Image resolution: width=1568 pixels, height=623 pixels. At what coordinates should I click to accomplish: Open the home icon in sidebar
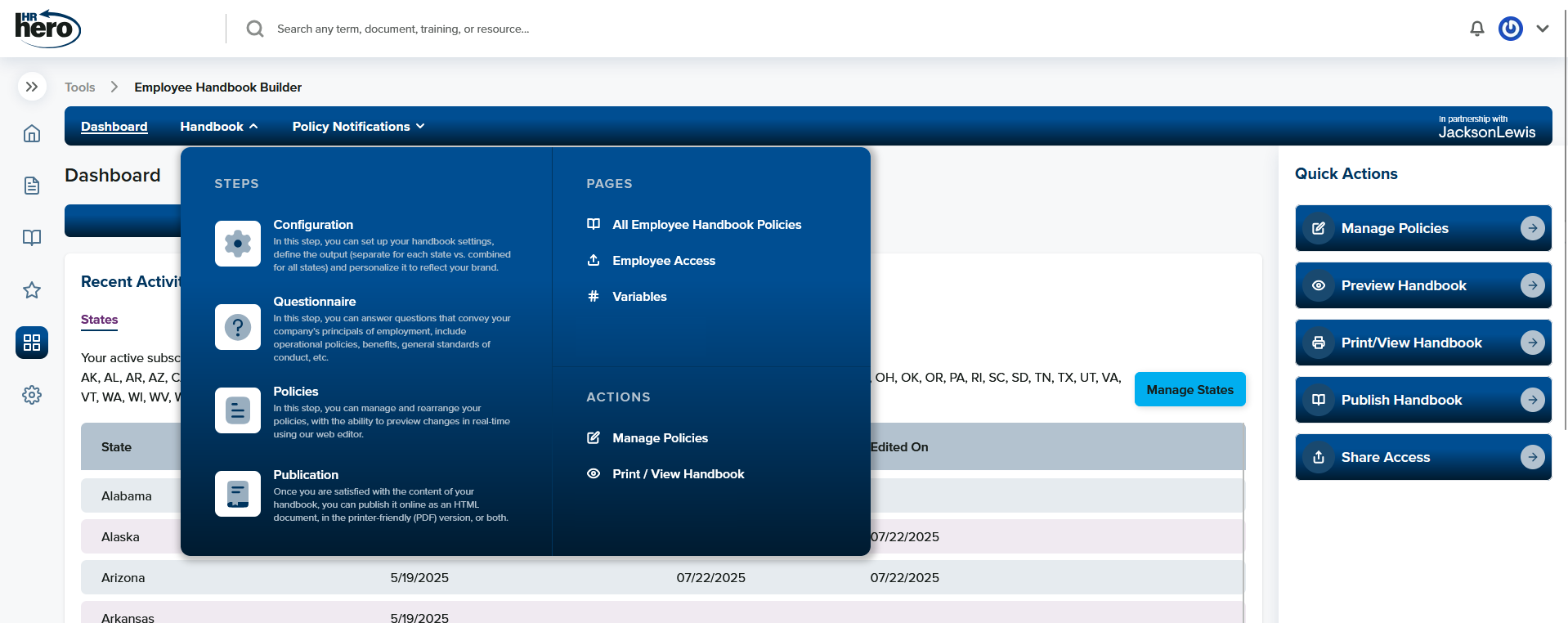pos(32,133)
